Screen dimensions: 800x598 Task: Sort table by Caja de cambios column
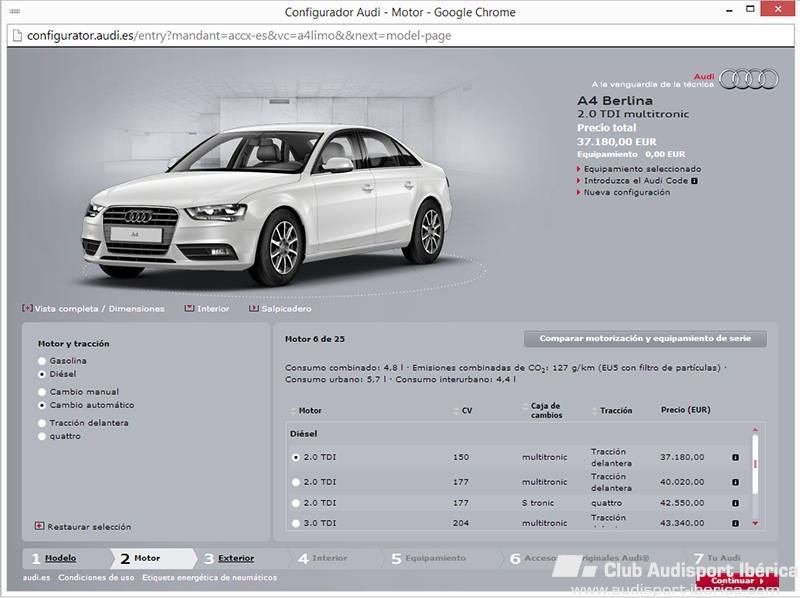pyautogui.click(x=543, y=411)
